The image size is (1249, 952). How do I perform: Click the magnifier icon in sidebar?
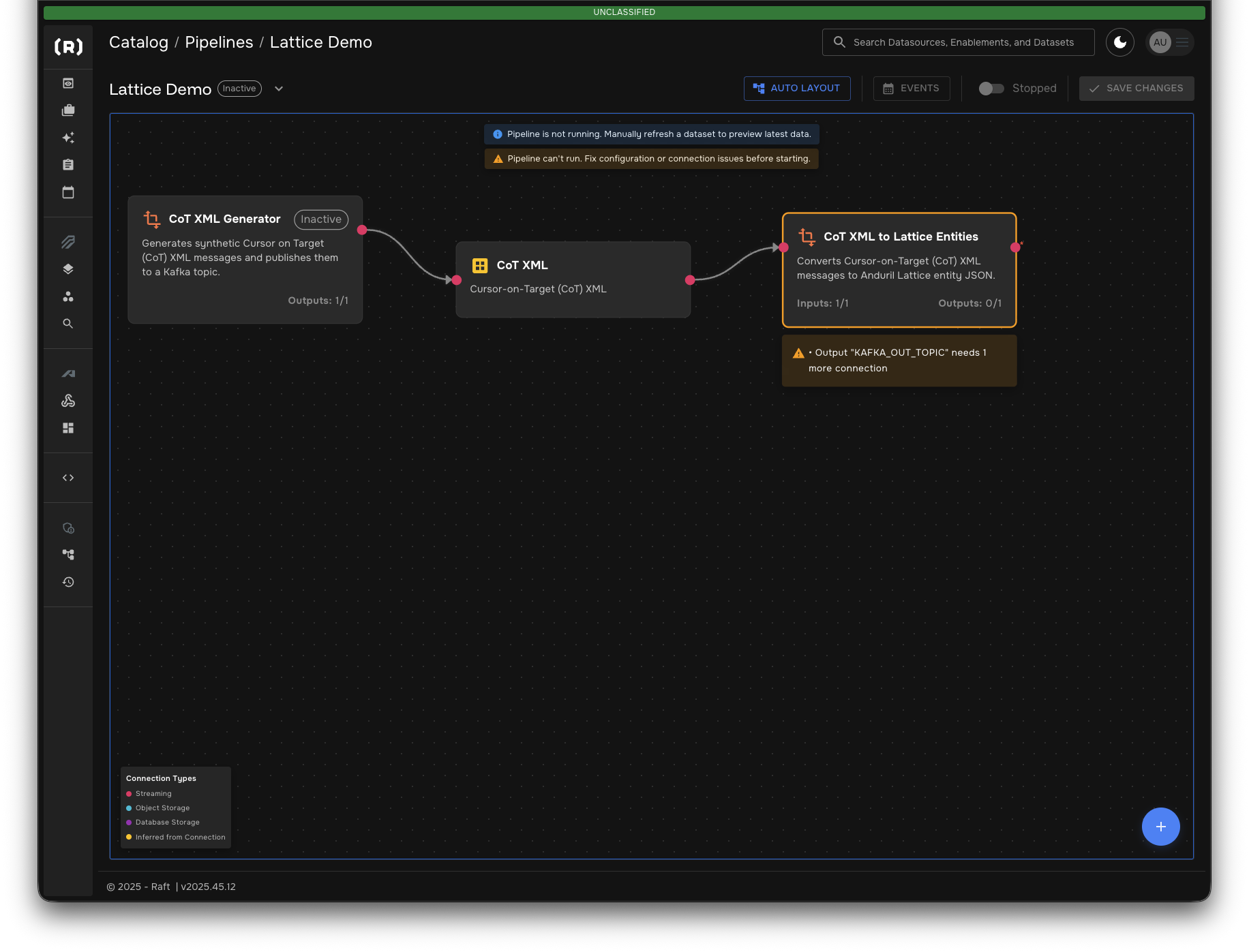coord(68,324)
